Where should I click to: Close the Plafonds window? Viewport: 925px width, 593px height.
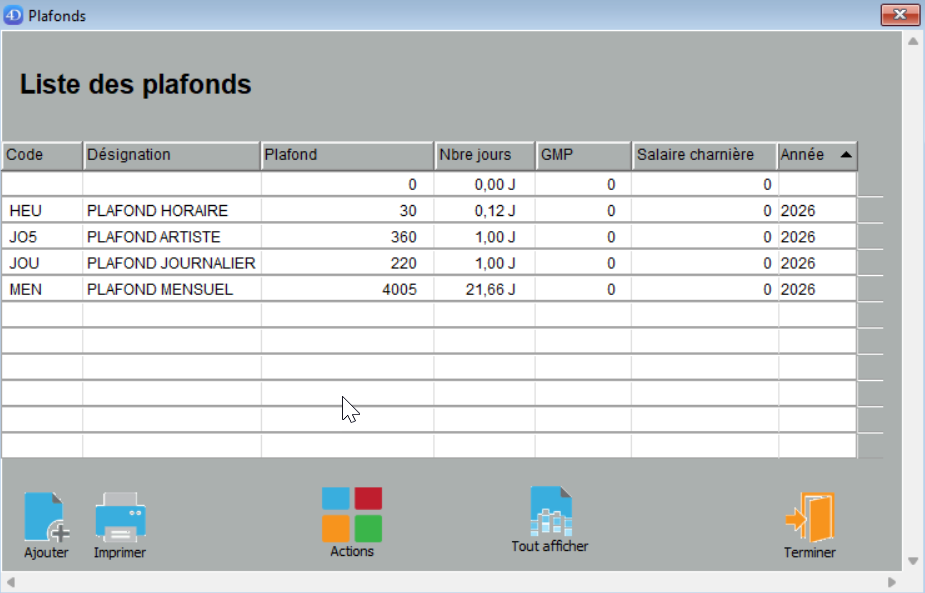pos(899,15)
